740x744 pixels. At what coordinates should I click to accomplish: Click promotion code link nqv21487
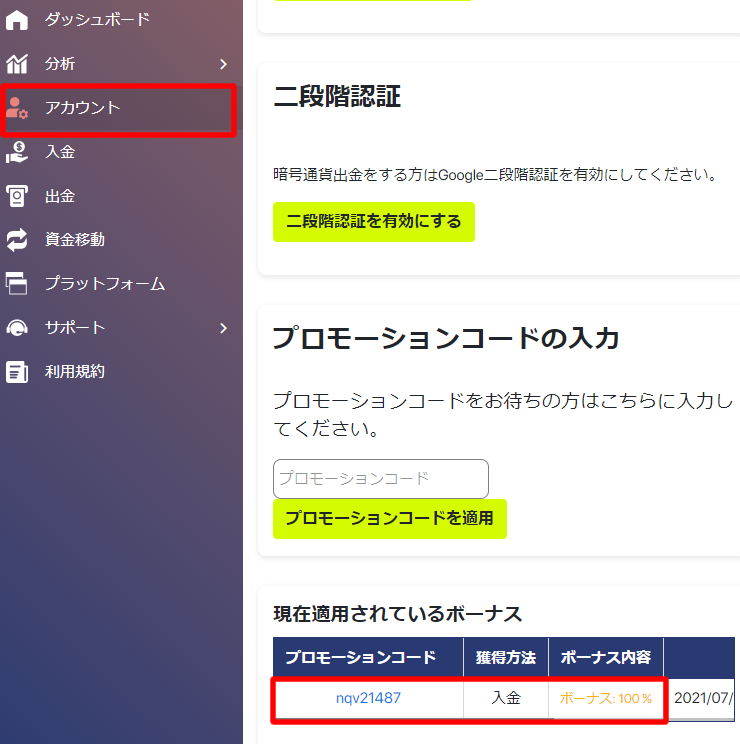point(368,698)
